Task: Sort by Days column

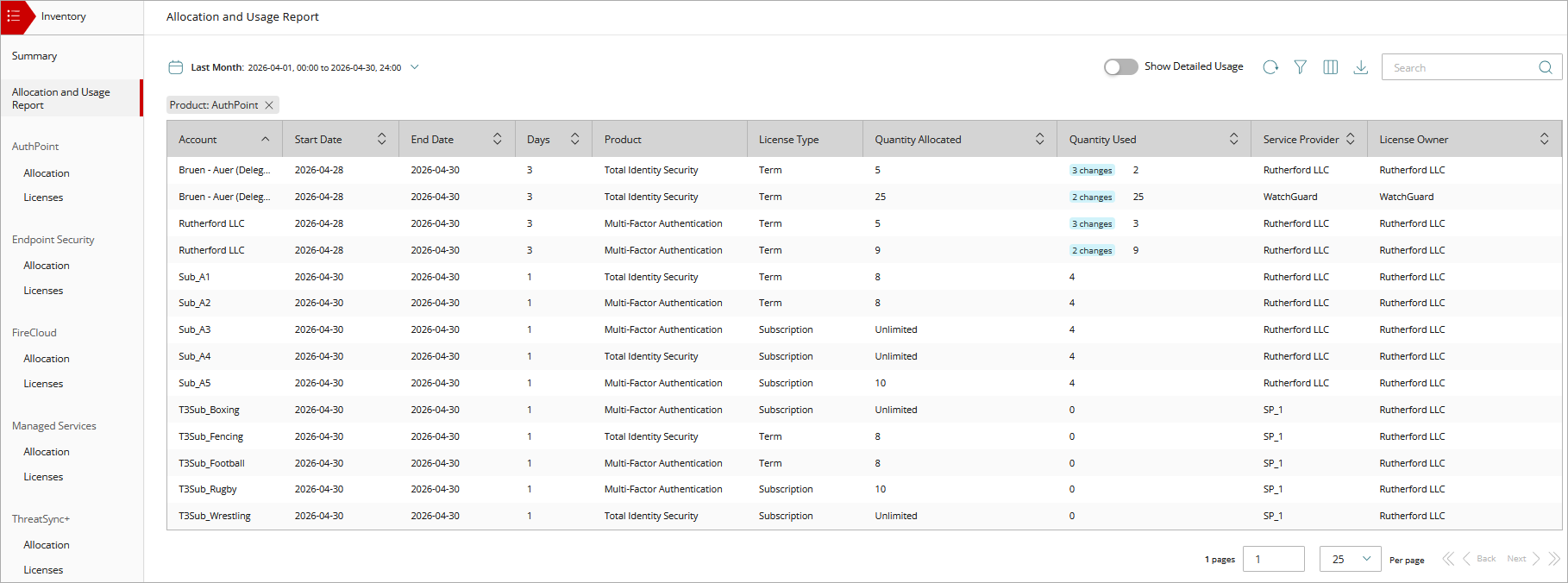Action: [x=575, y=139]
